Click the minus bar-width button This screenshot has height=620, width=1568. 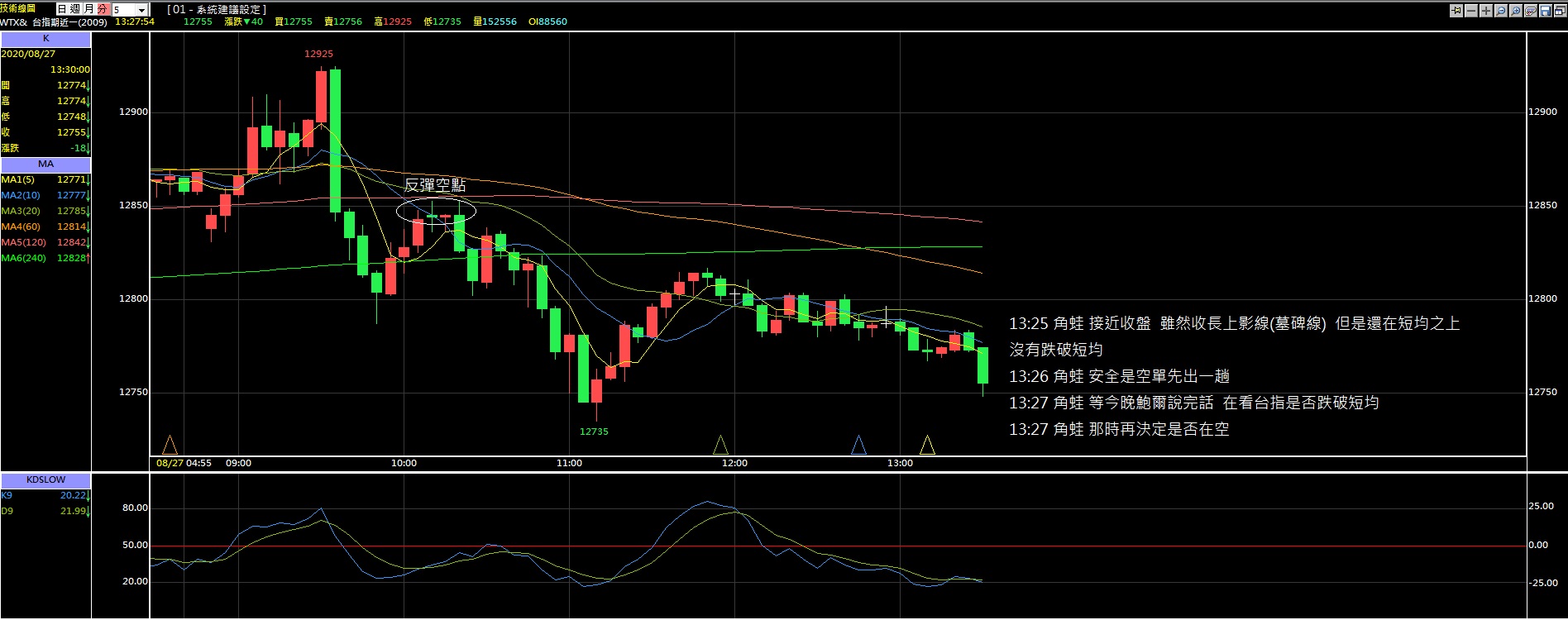1471,11
